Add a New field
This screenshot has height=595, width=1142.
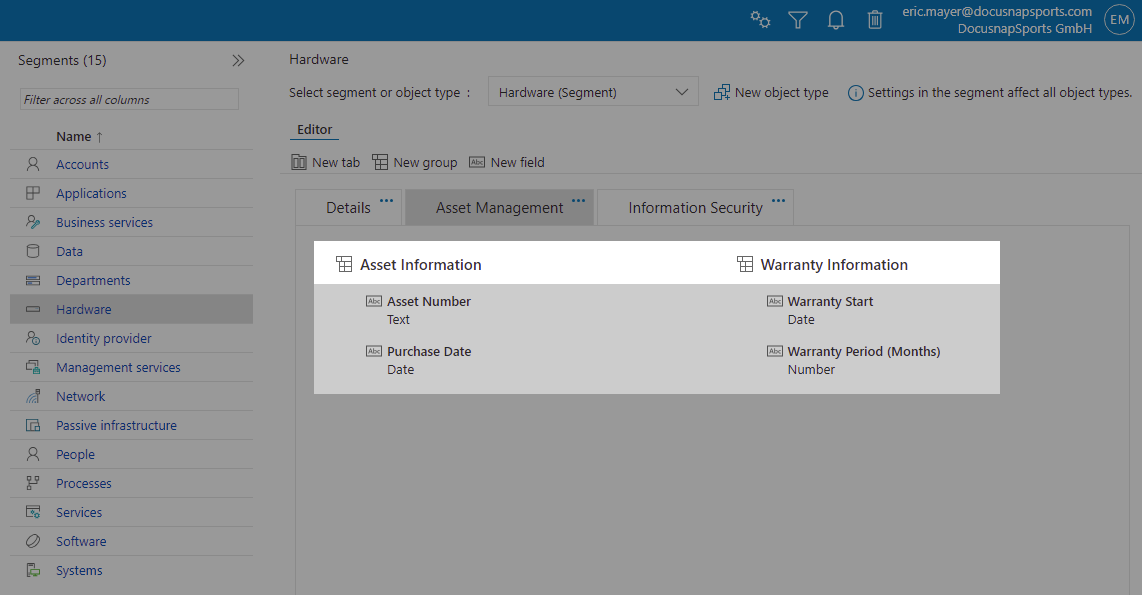[507, 162]
